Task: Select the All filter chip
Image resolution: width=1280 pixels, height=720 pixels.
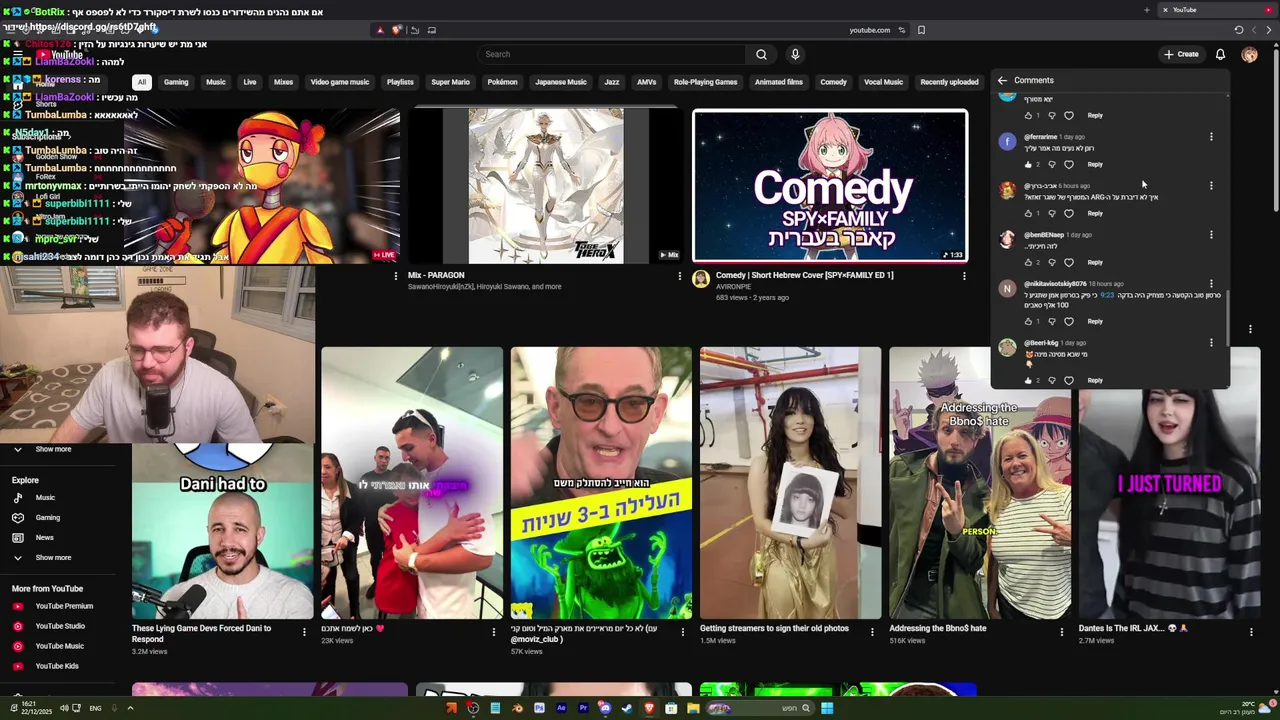Action: (x=142, y=82)
